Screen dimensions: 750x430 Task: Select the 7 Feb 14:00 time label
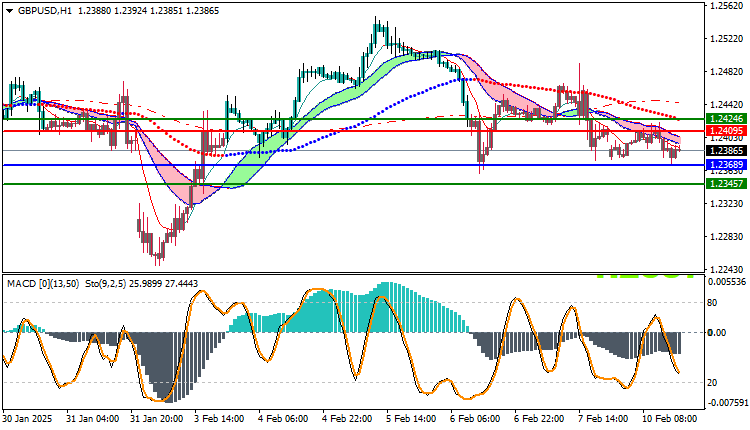pyautogui.click(x=605, y=419)
